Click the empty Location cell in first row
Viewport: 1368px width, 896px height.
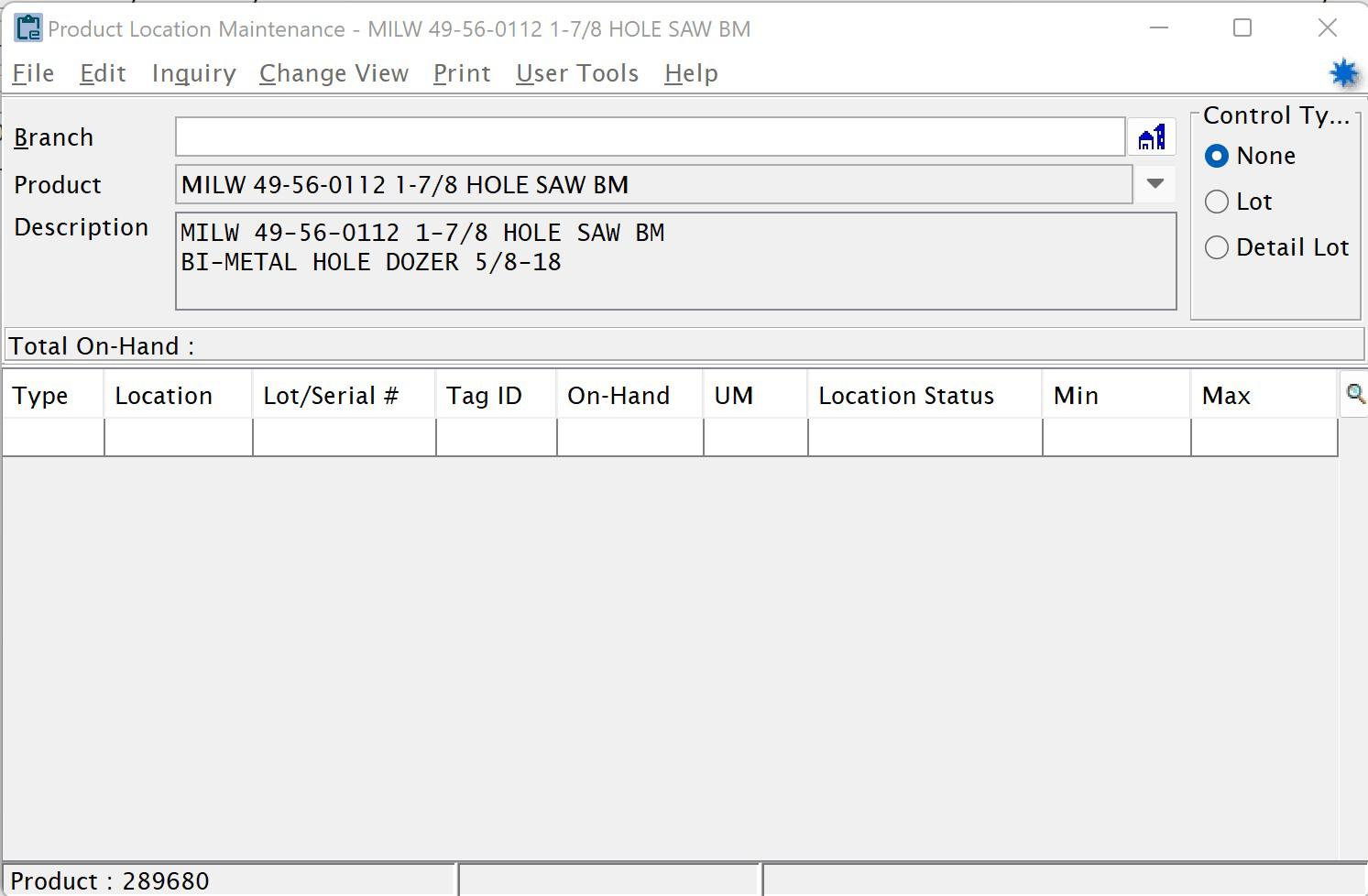[x=179, y=437]
